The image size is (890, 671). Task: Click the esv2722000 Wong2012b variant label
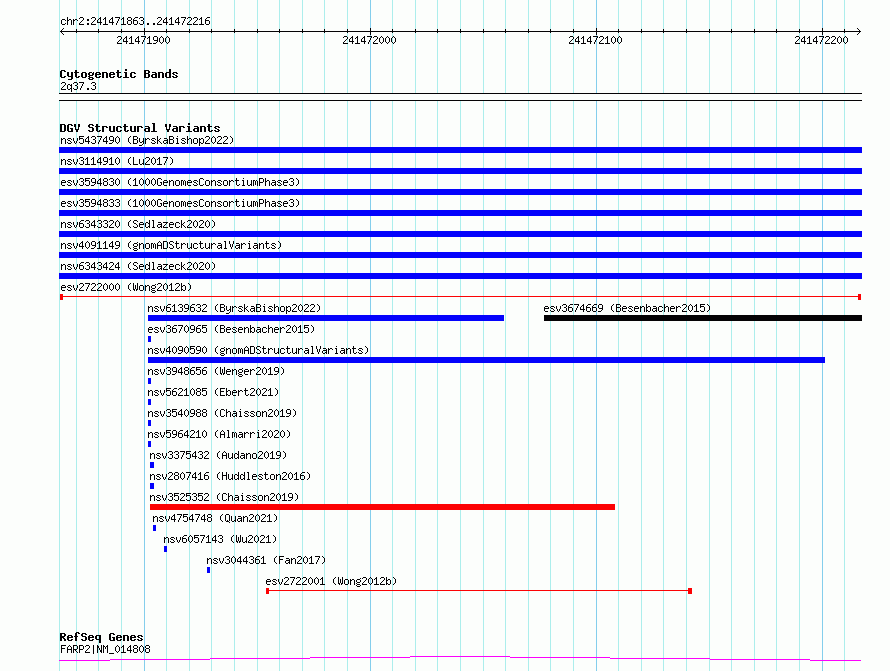coord(126,287)
